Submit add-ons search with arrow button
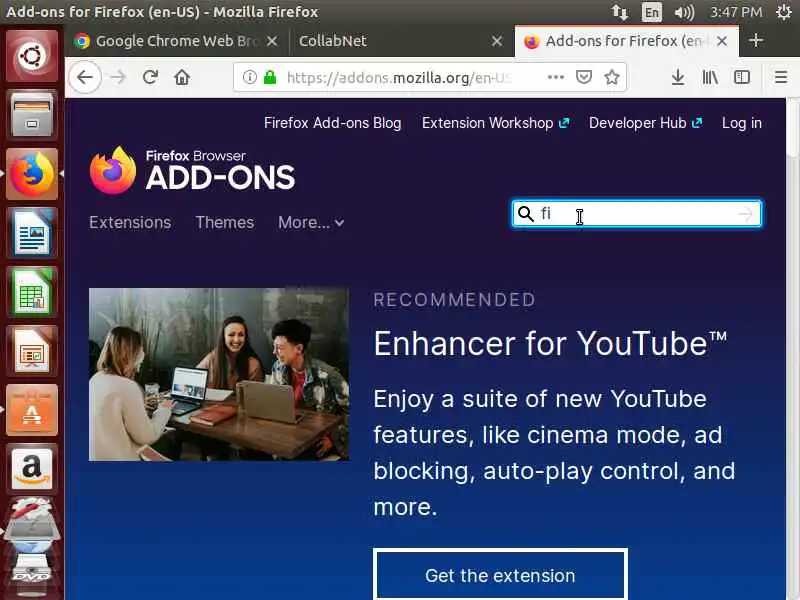This screenshot has height=600, width=800. coord(746,214)
